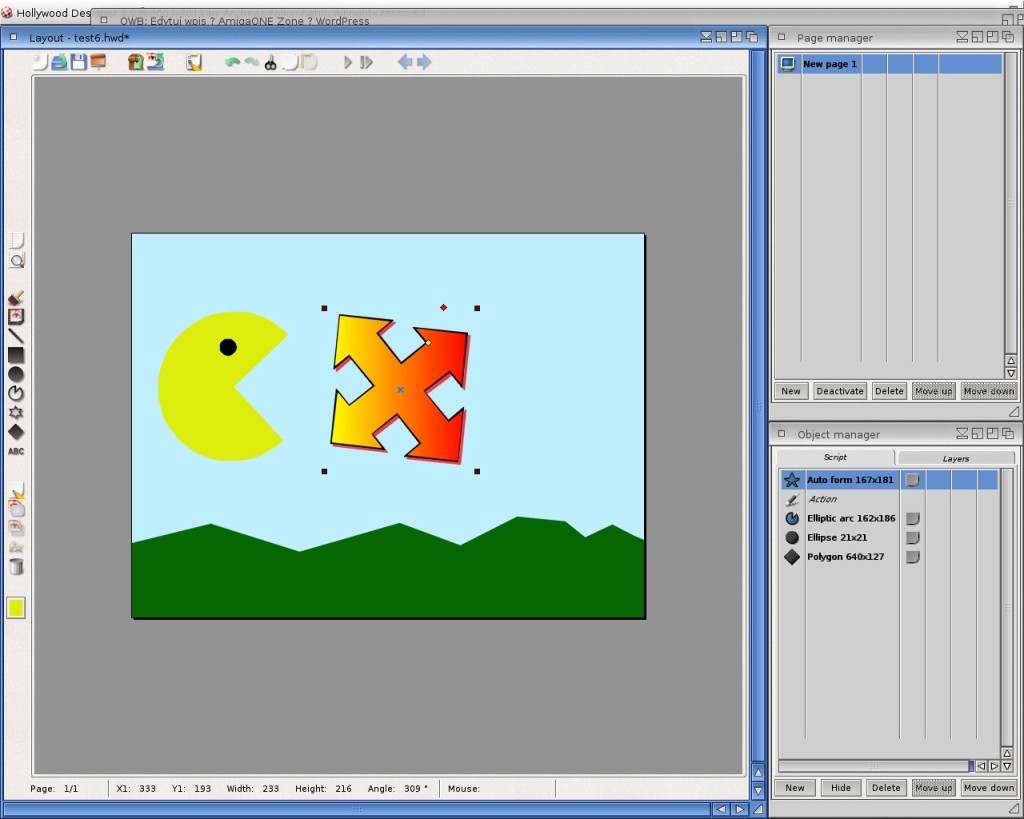Select the paint brush tool
Screen dimensions: 1024x819
[x=16, y=298]
